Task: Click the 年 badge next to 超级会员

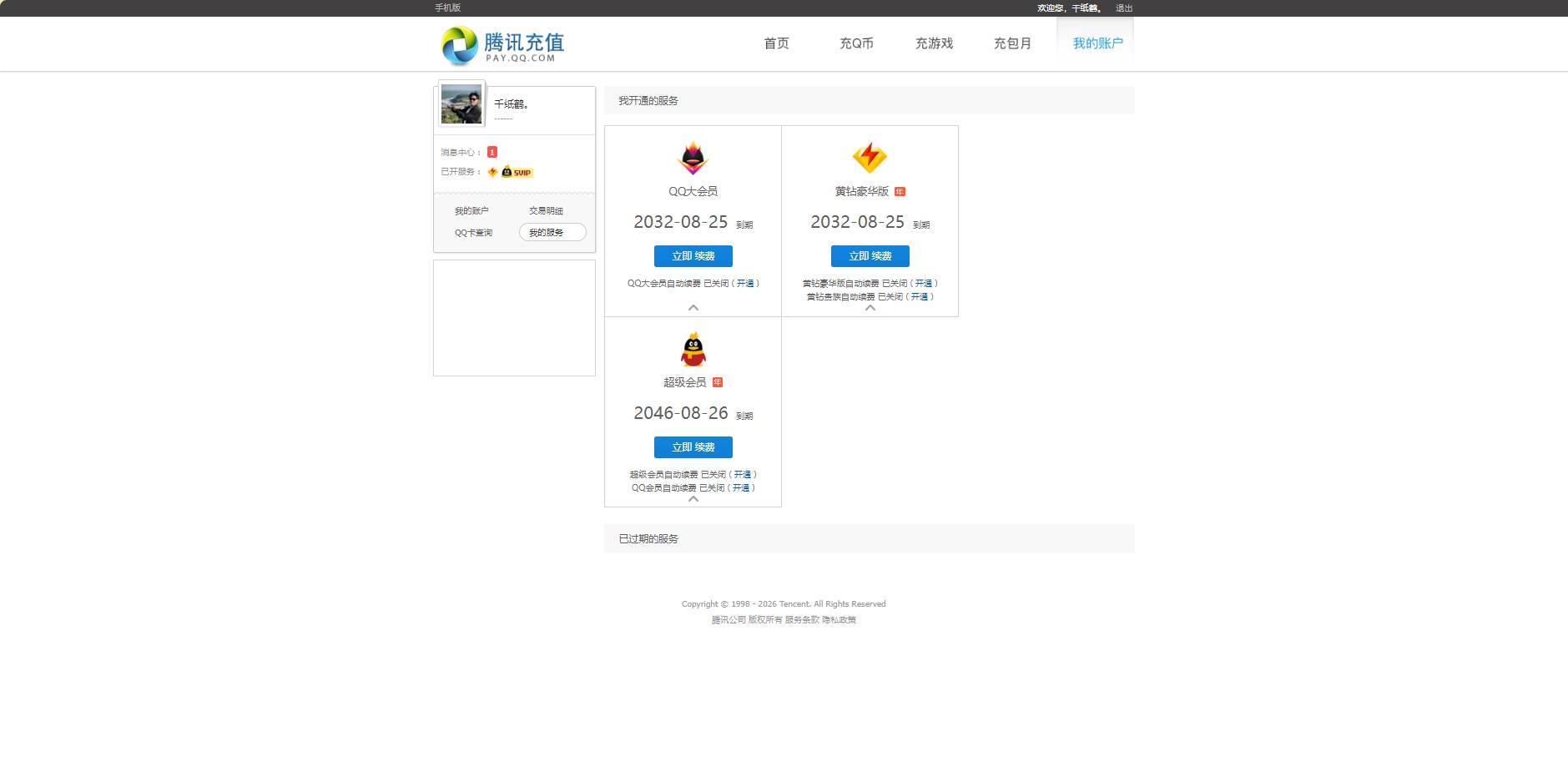Action: click(719, 381)
